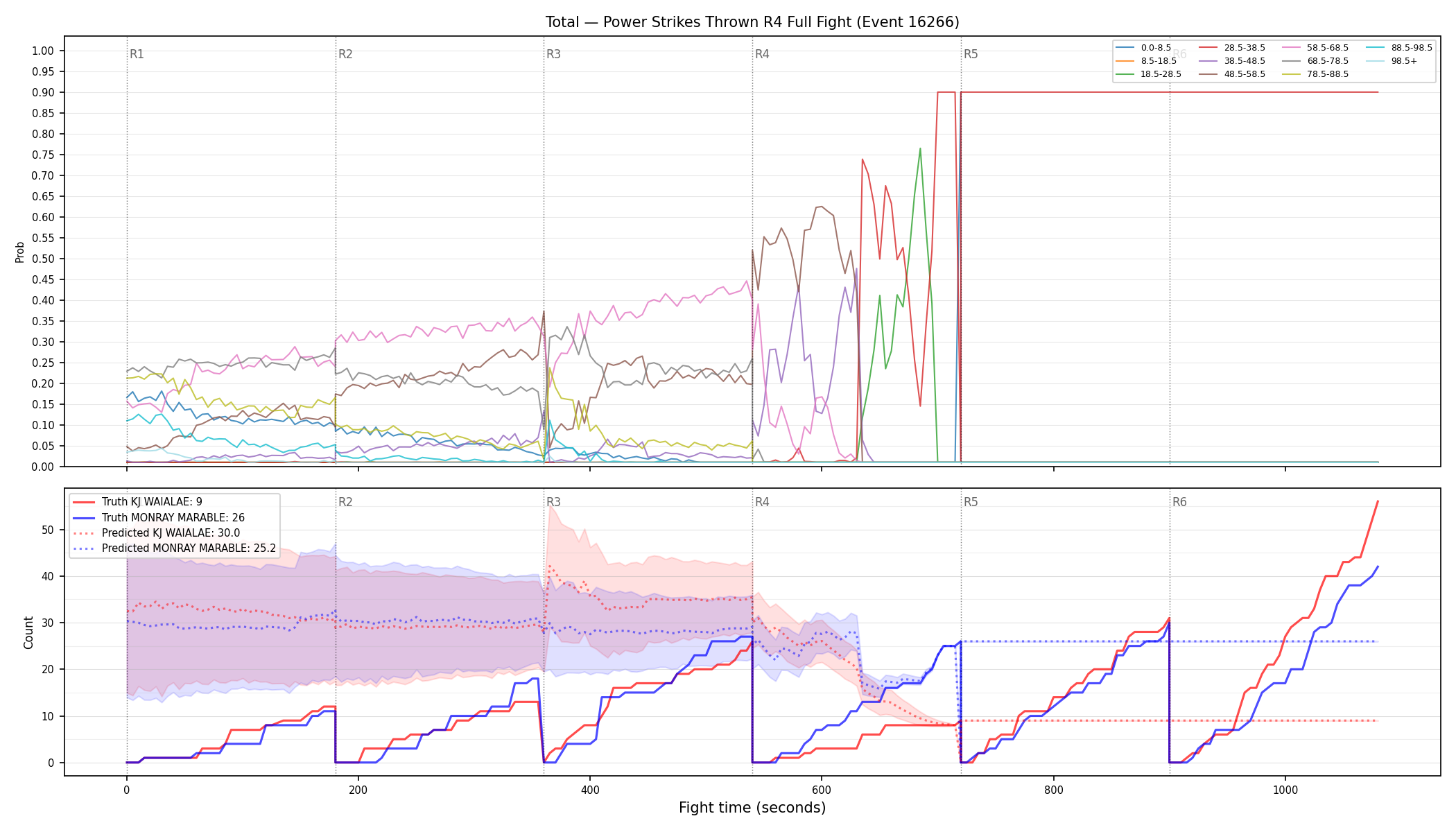Select the 78.5-88.5 legend entry
This screenshot has width=1456, height=832.
coord(1315,74)
